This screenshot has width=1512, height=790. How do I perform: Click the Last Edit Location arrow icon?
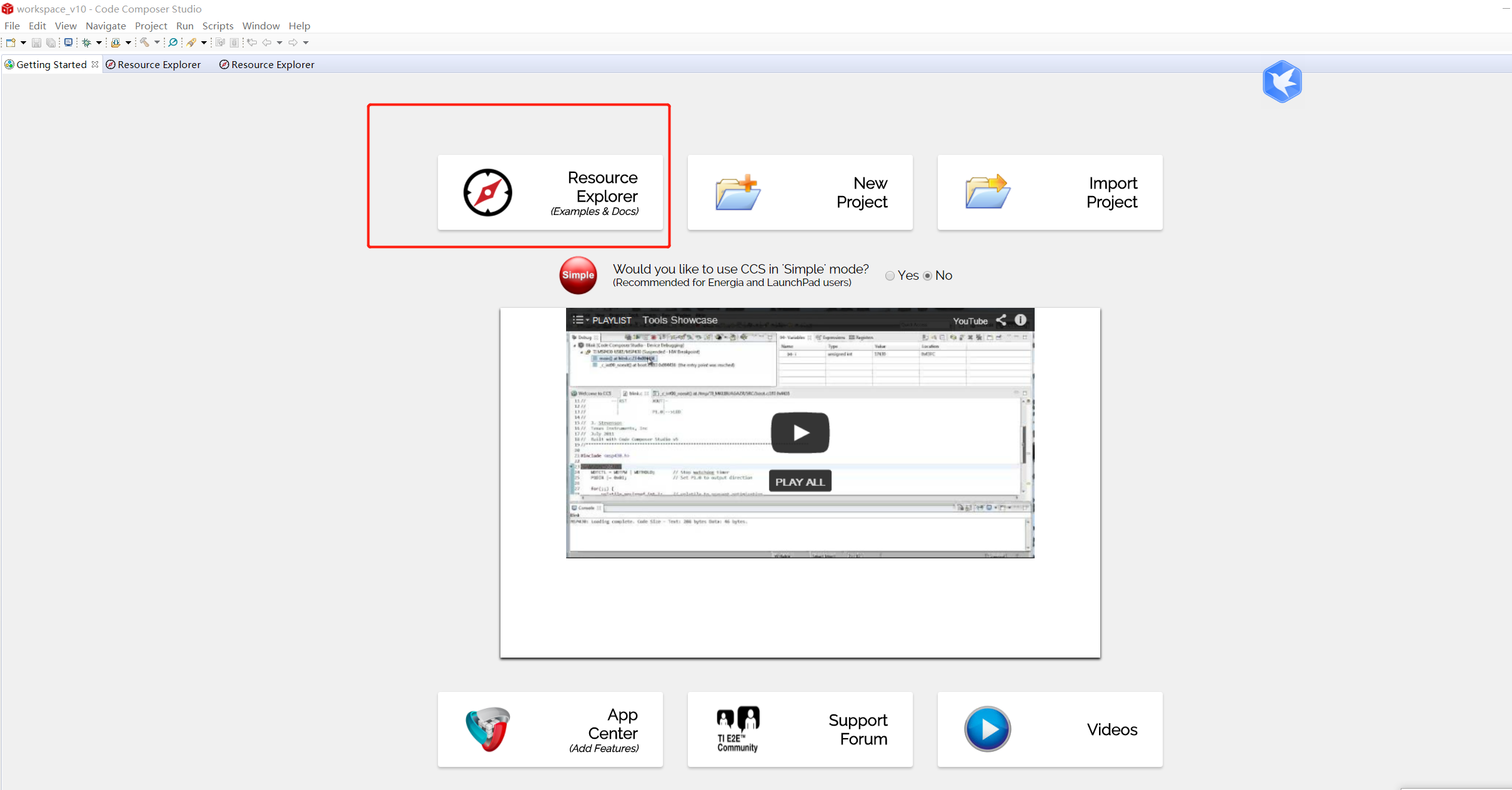pyautogui.click(x=252, y=42)
